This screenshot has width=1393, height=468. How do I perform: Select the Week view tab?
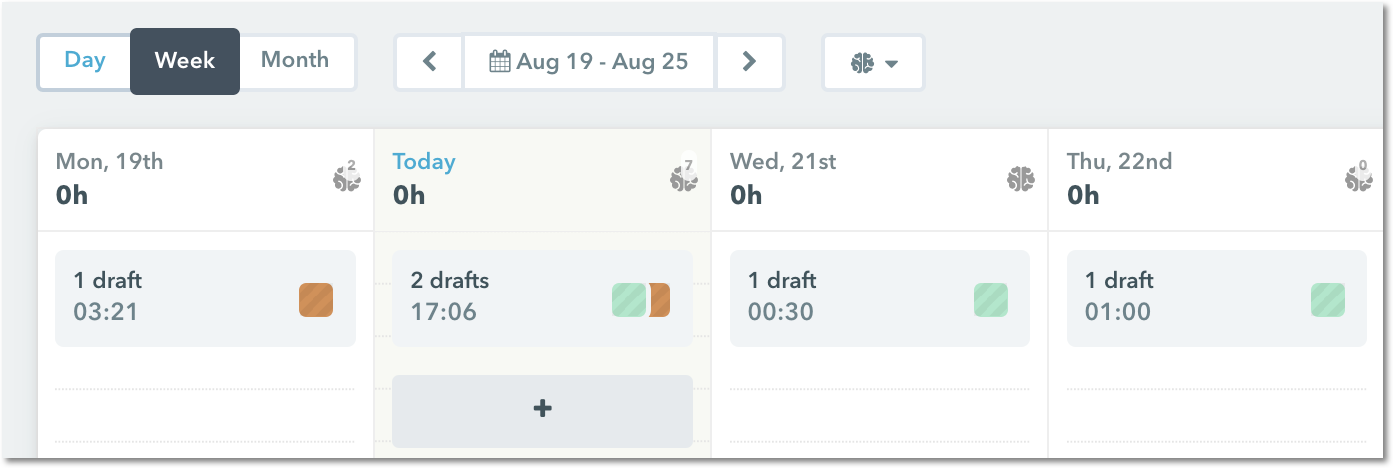point(185,61)
